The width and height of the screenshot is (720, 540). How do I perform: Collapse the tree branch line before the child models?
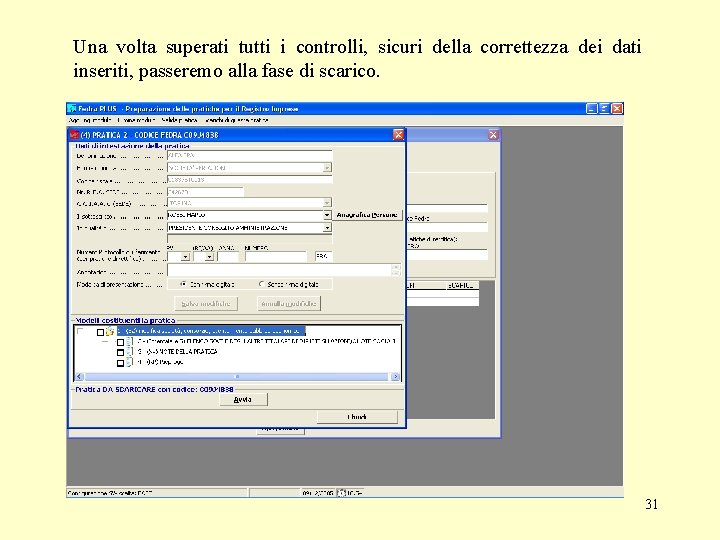pos(106,342)
